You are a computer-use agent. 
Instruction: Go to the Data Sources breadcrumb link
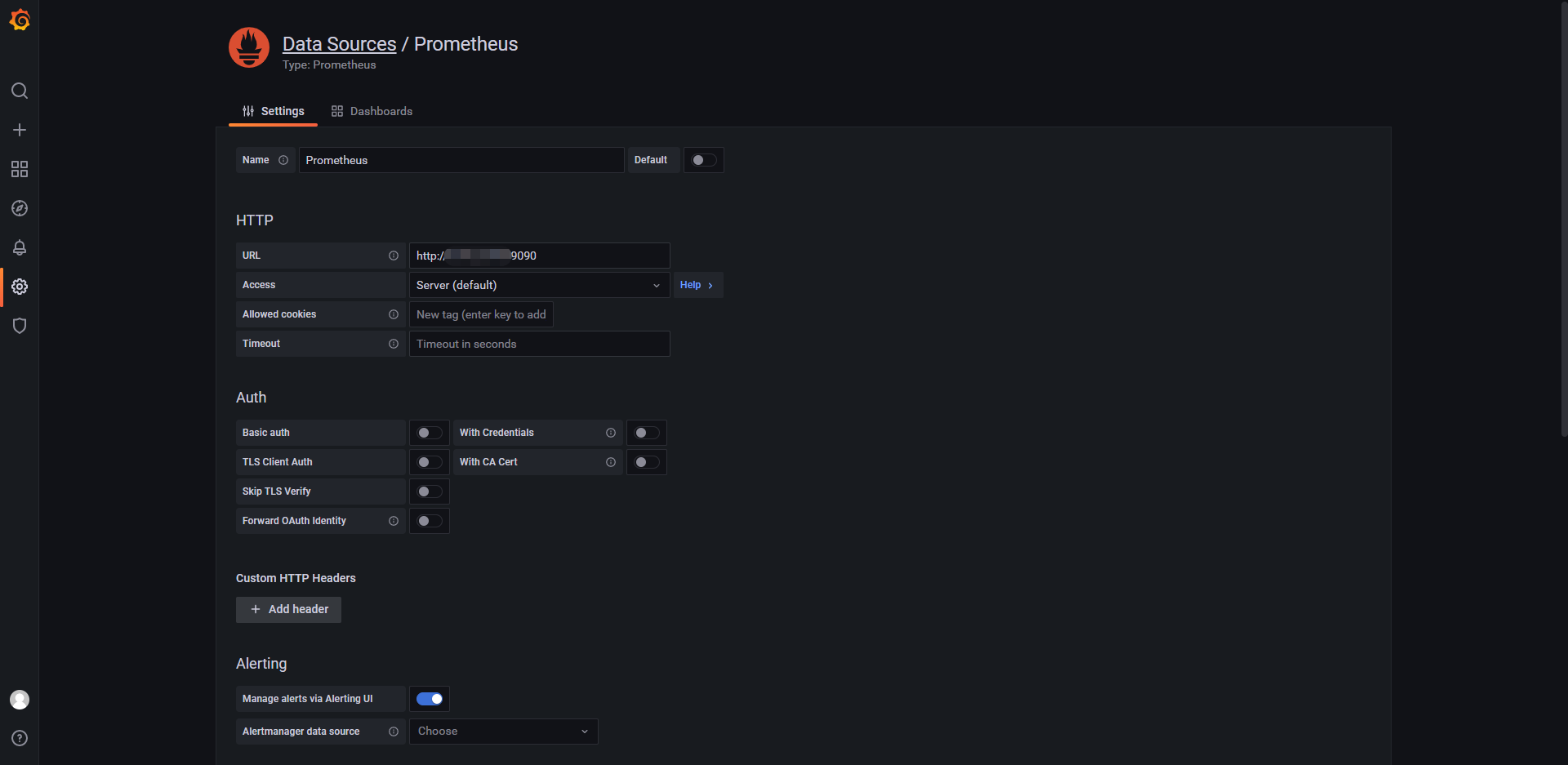pyautogui.click(x=339, y=44)
